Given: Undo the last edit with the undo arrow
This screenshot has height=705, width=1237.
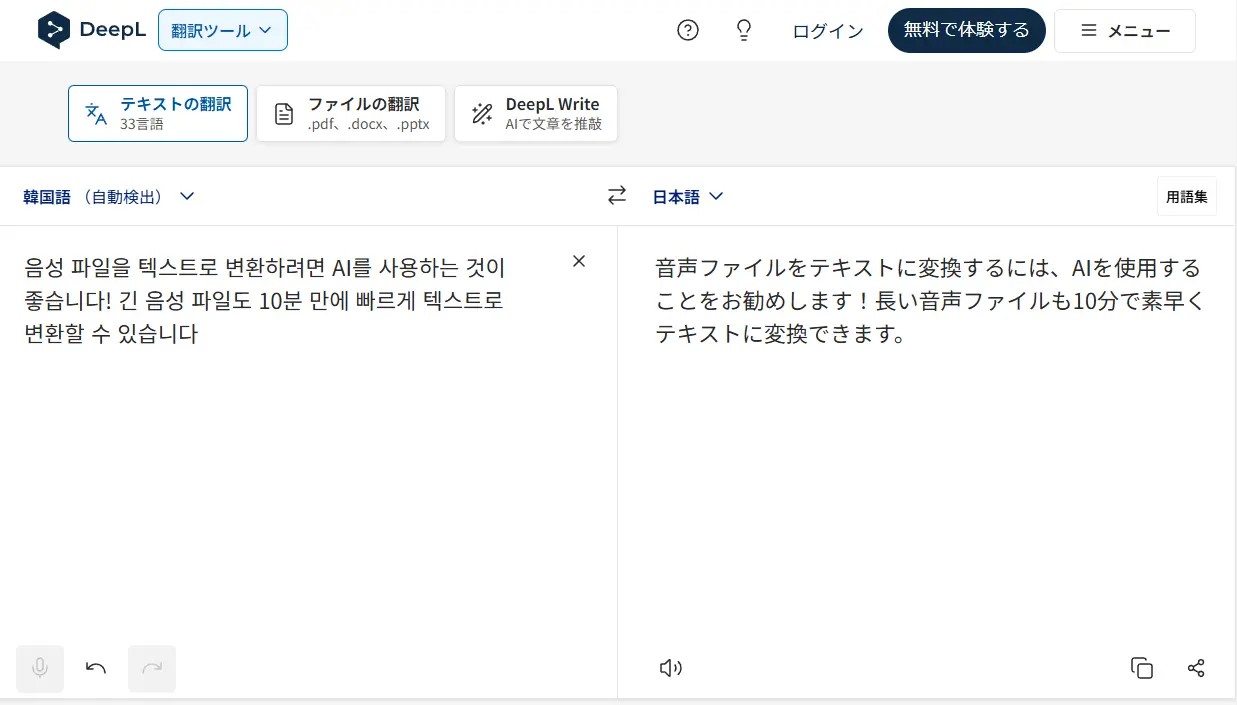Looking at the screenshot, I should (96, 669).
